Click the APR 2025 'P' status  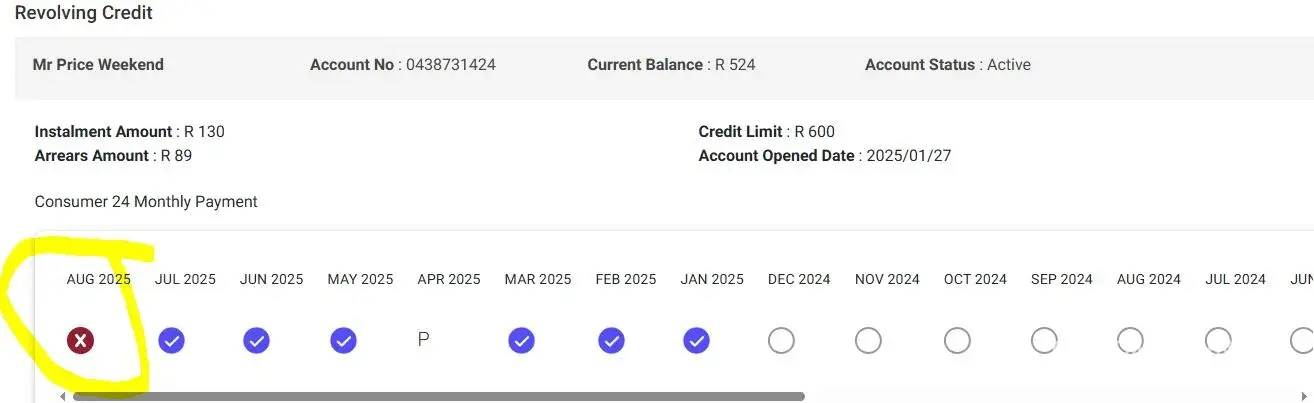[423, 340]
